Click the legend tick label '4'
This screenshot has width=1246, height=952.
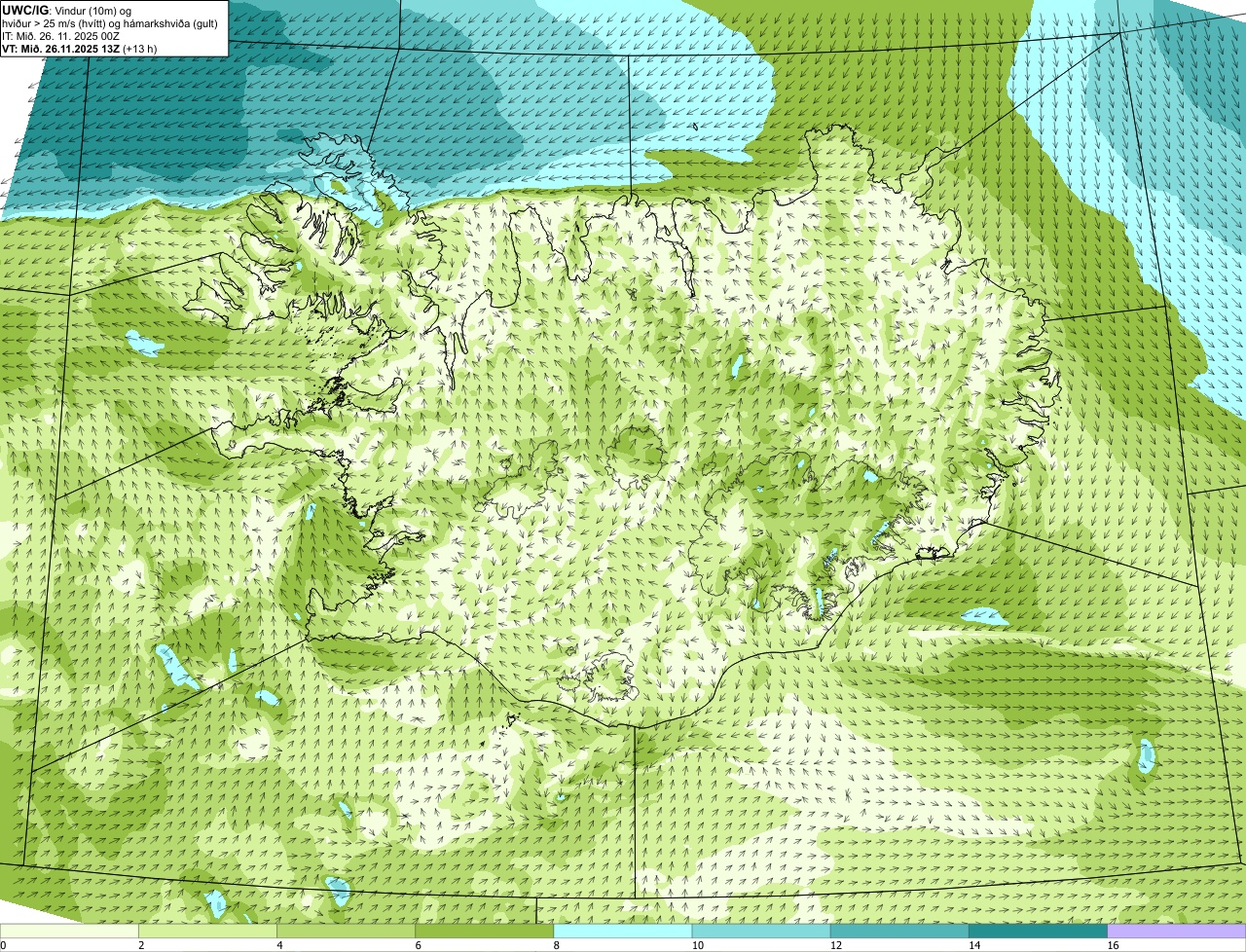[279, 945]
